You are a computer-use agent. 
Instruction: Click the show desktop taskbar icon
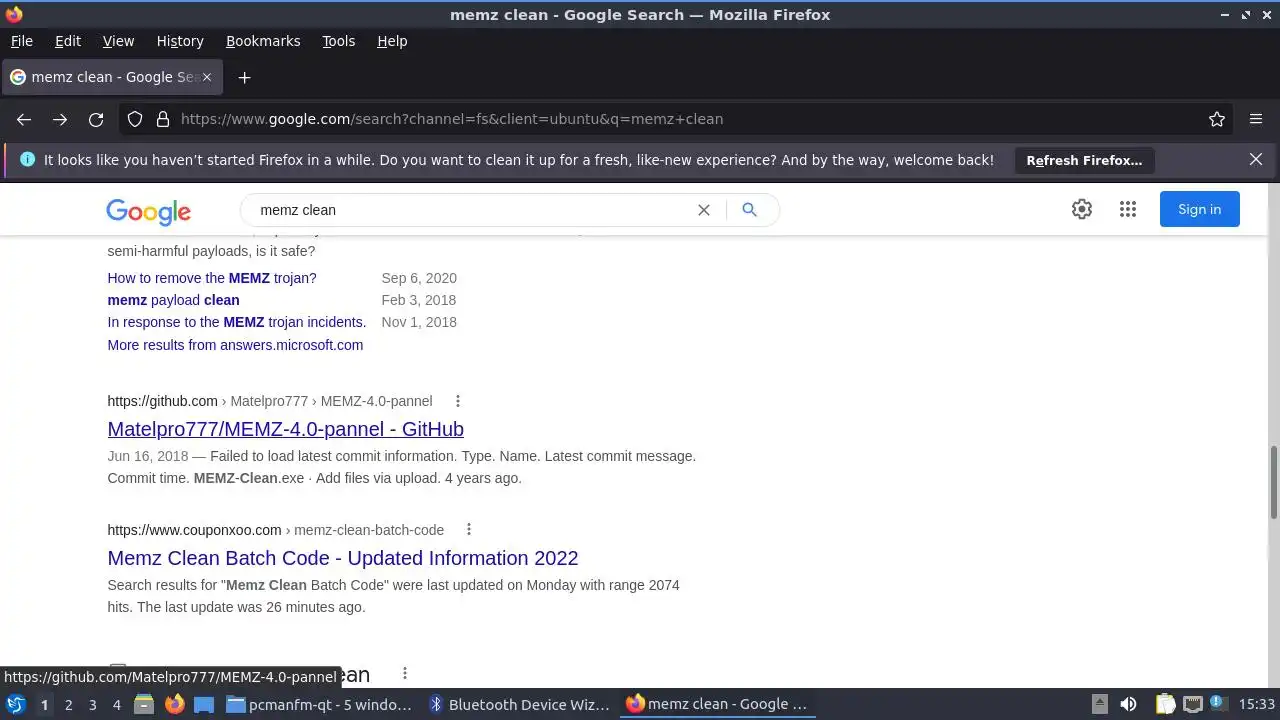click(204, 704)
